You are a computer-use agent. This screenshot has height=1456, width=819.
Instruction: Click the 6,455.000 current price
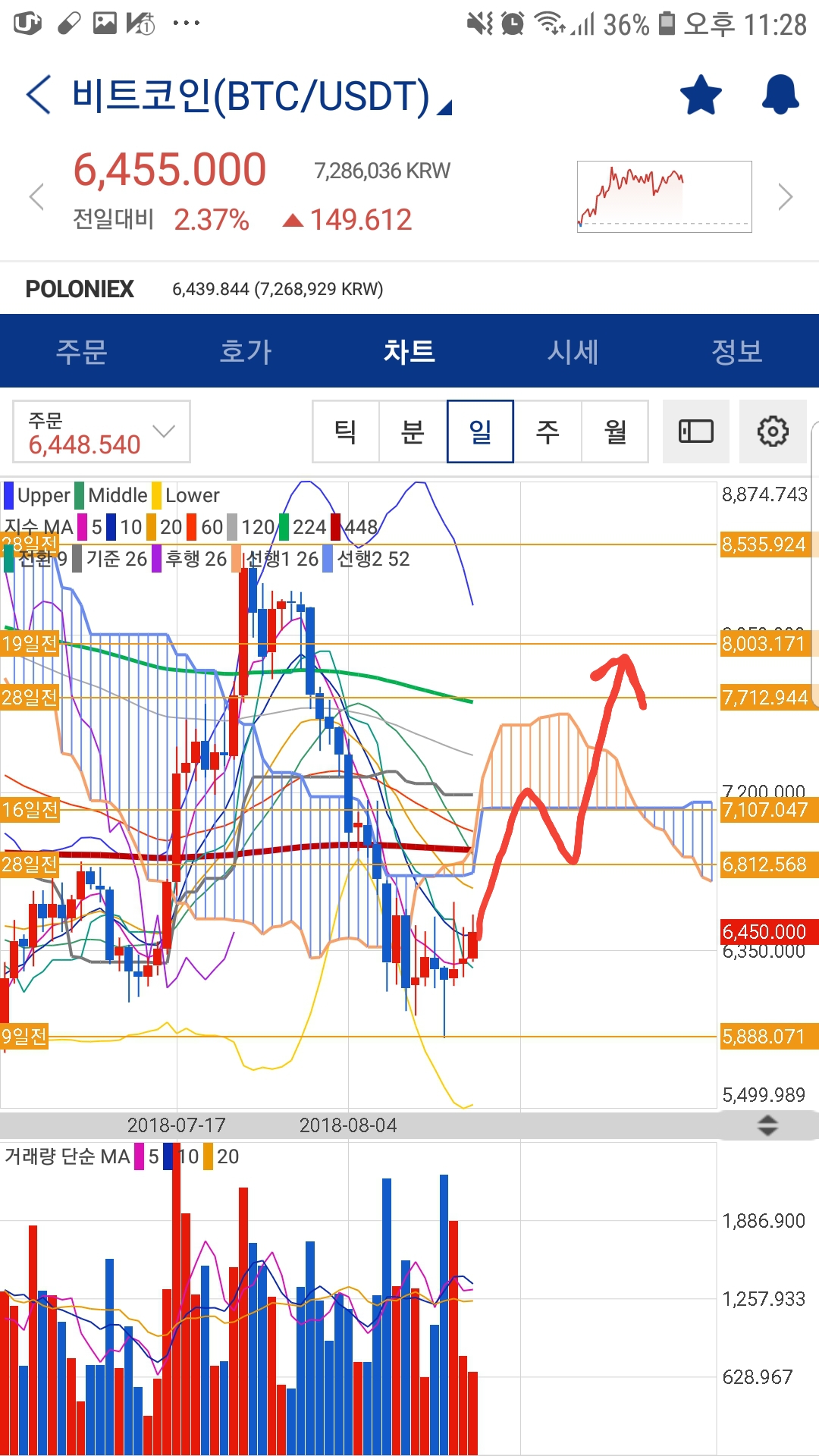pyautogui.click(x=170, y=169)
